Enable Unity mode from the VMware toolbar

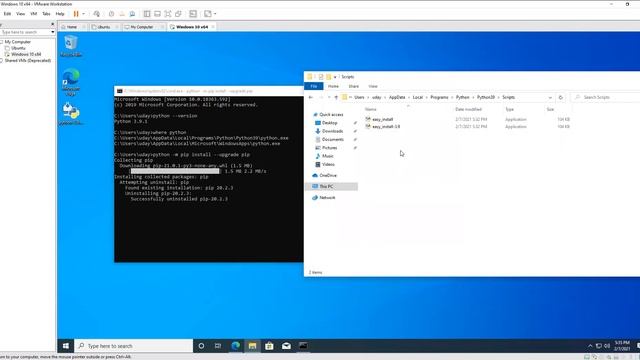pos(178,14)
